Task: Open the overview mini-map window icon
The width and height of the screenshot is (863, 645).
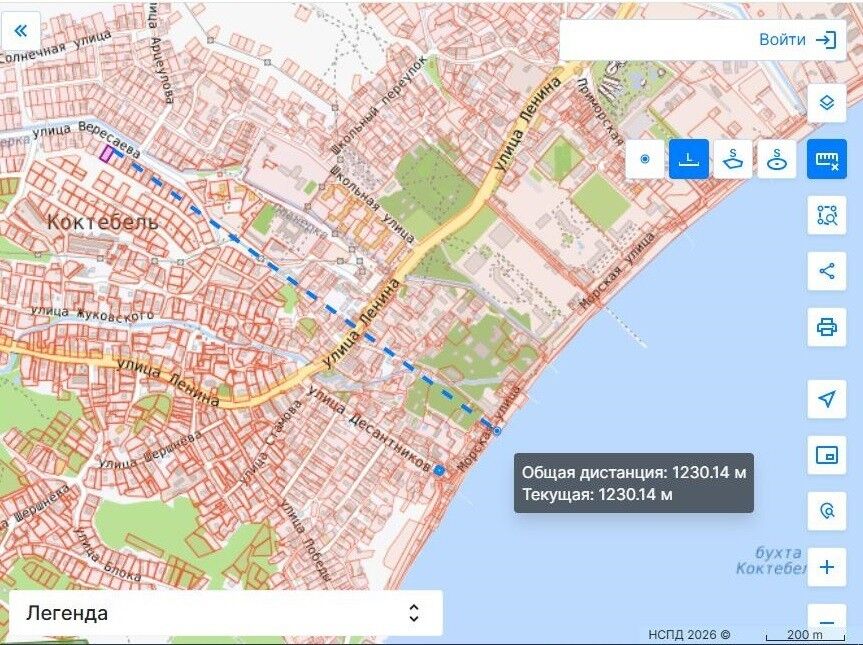Action: click(827, 455)
